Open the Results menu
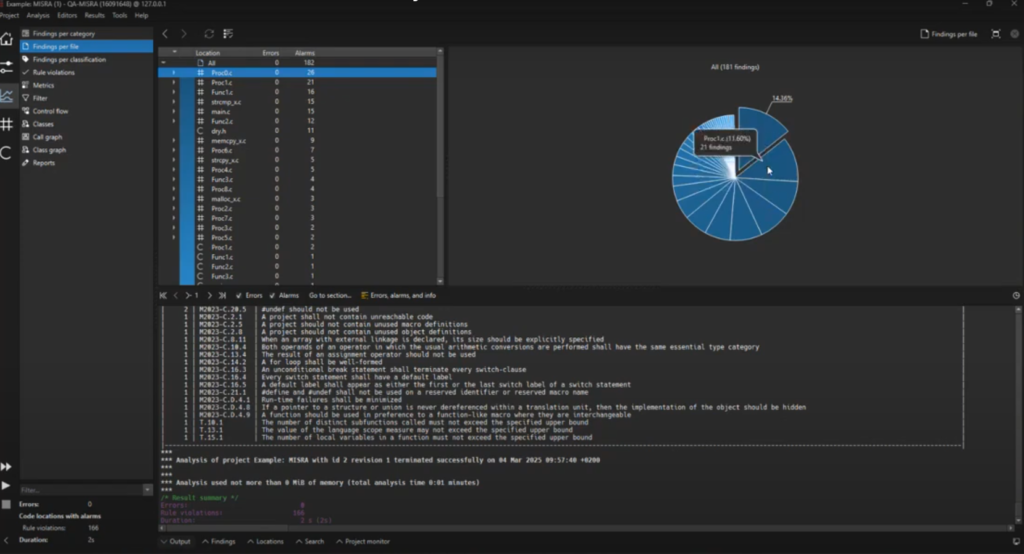This screenshot has height=554, width=1024. (94, 15)
